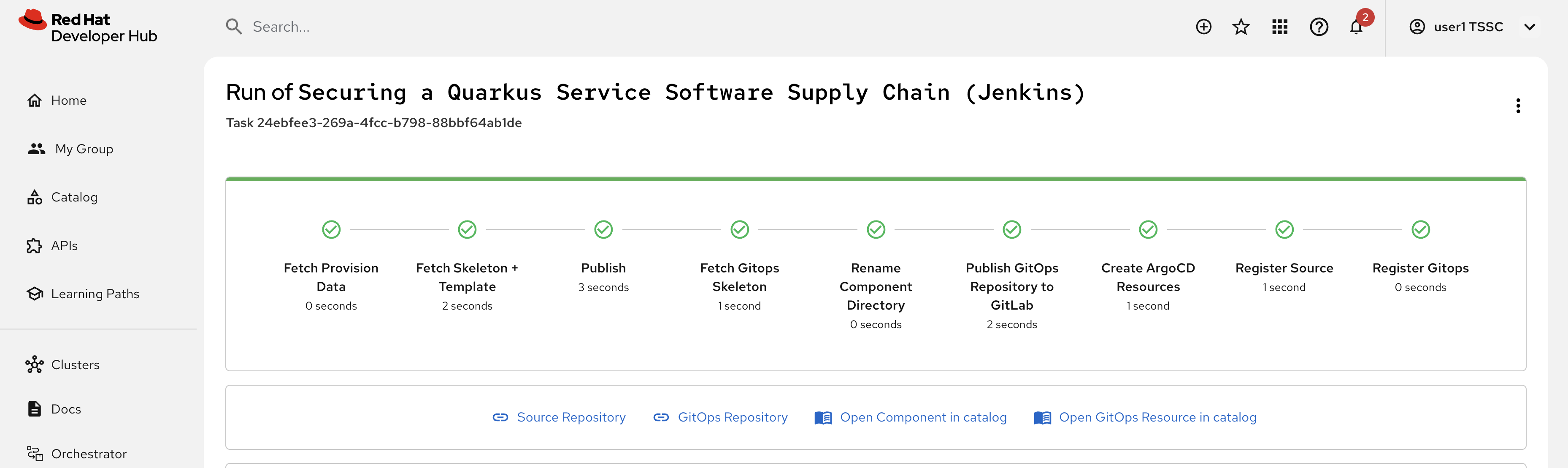This screenshot has height=468, width=1568.
Task: Open notifications bell with badge
Action: (1356, 27)
